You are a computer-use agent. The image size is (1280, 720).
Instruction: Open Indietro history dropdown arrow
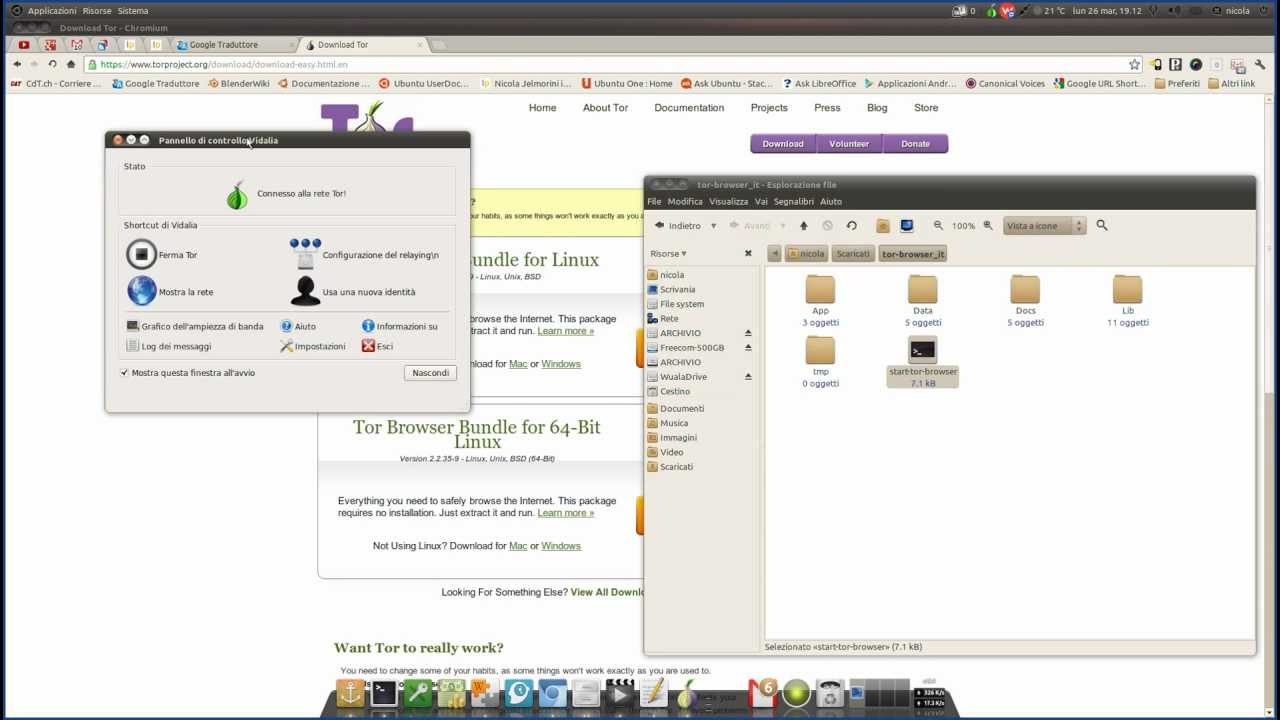tap(713, 226)
